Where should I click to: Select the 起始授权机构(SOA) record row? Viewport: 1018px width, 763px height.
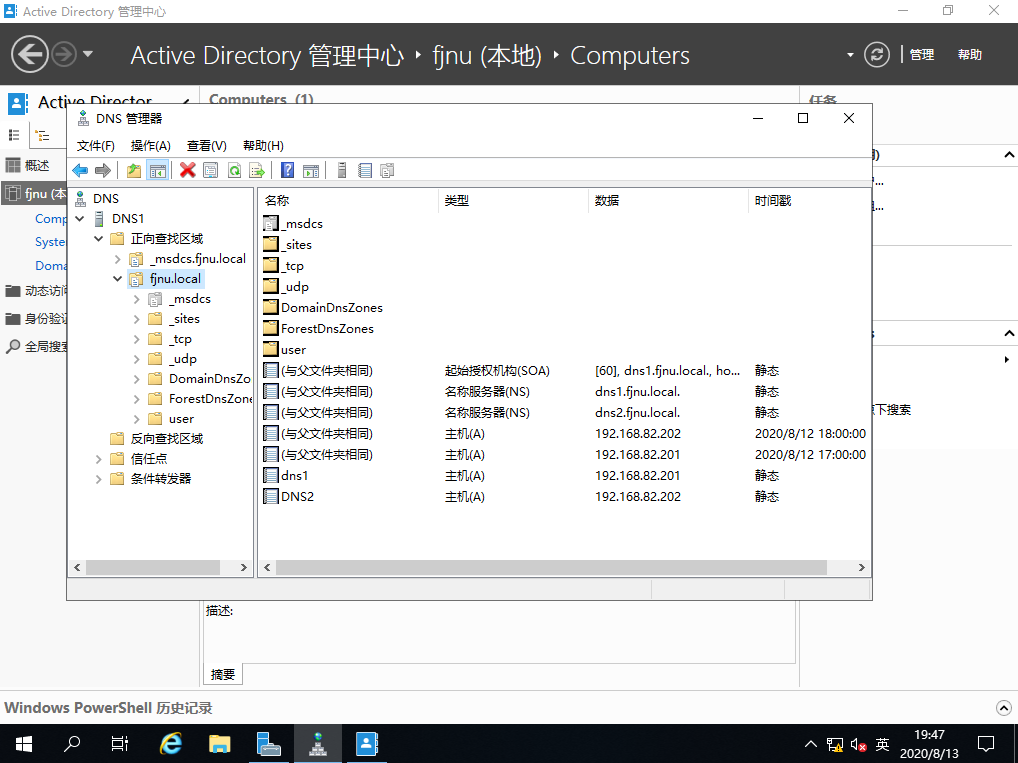pyautogui.click(x=564, y=371)
